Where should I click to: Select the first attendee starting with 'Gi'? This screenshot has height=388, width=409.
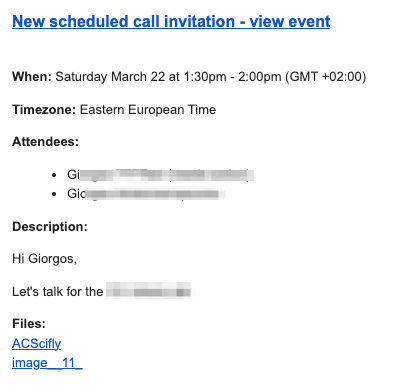pyautogui.click(x=160, y=175)
